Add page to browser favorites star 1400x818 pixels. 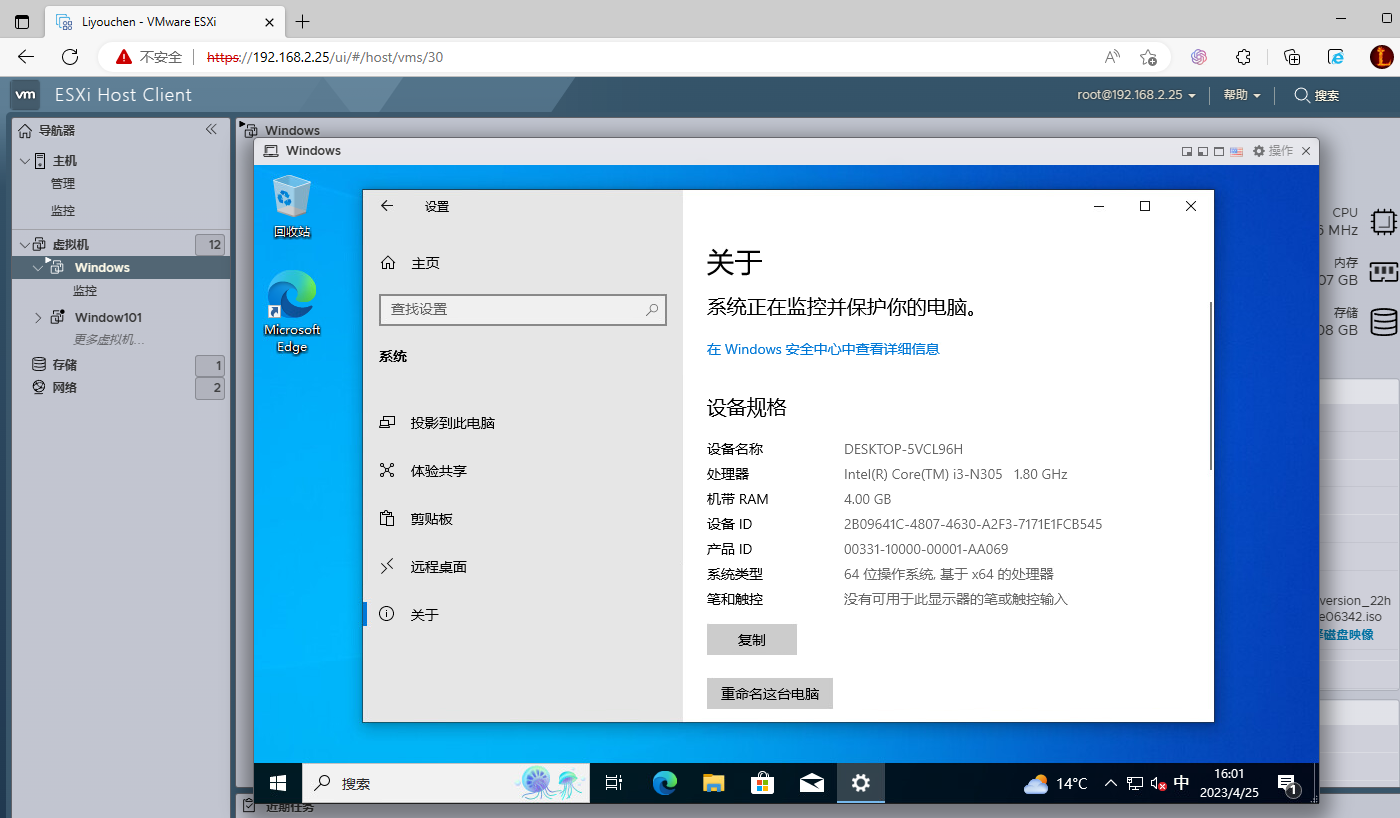pyautogui.click(x=1148, y=57)
